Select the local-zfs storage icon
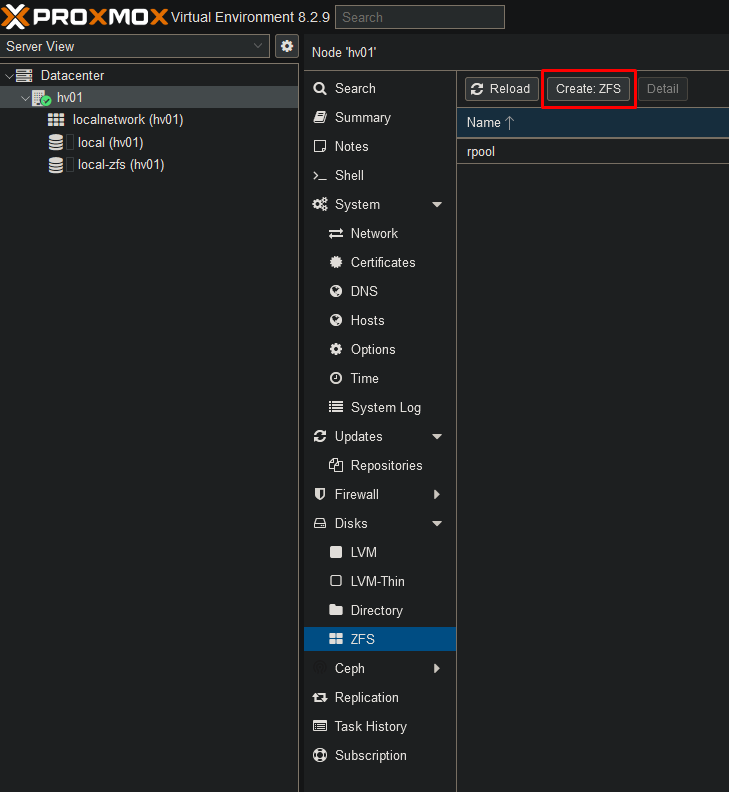 click(56, 165)
